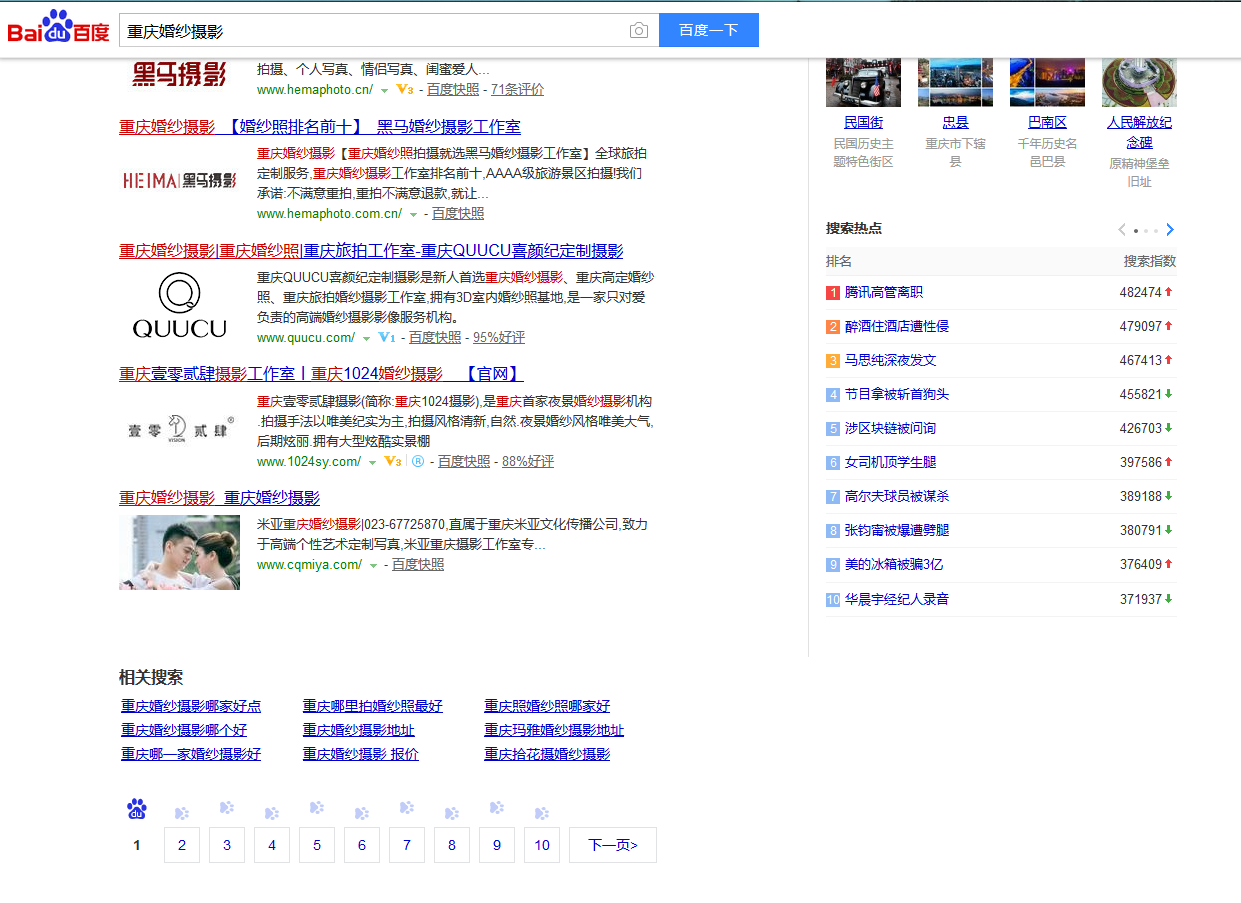Open the couple photo thumbnail for cqmiya.com
The height and width of the screenshot is (903, 1241).
point(180,552)
